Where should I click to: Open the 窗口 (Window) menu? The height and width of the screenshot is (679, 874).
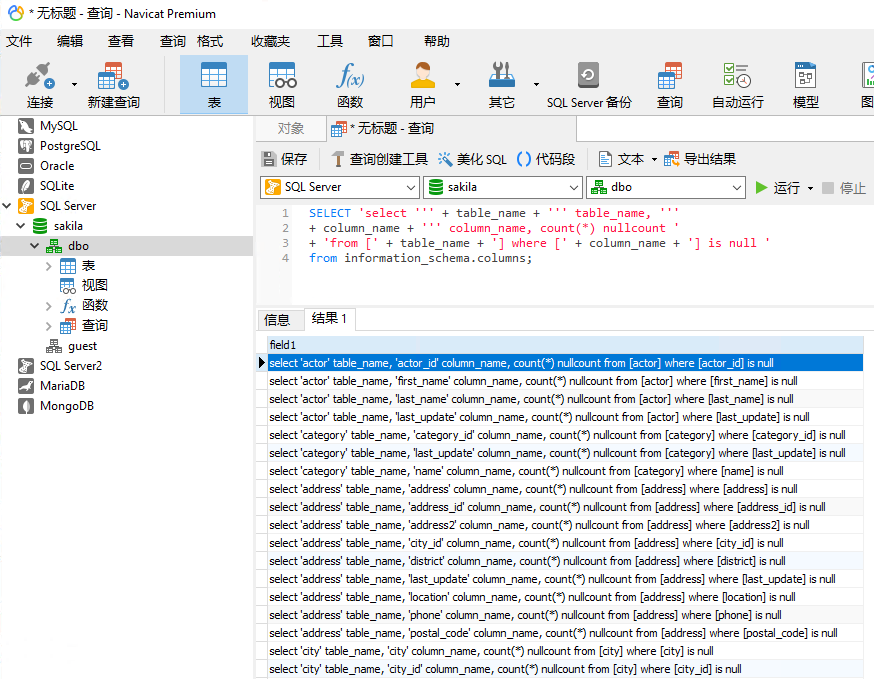coord(381,41)
